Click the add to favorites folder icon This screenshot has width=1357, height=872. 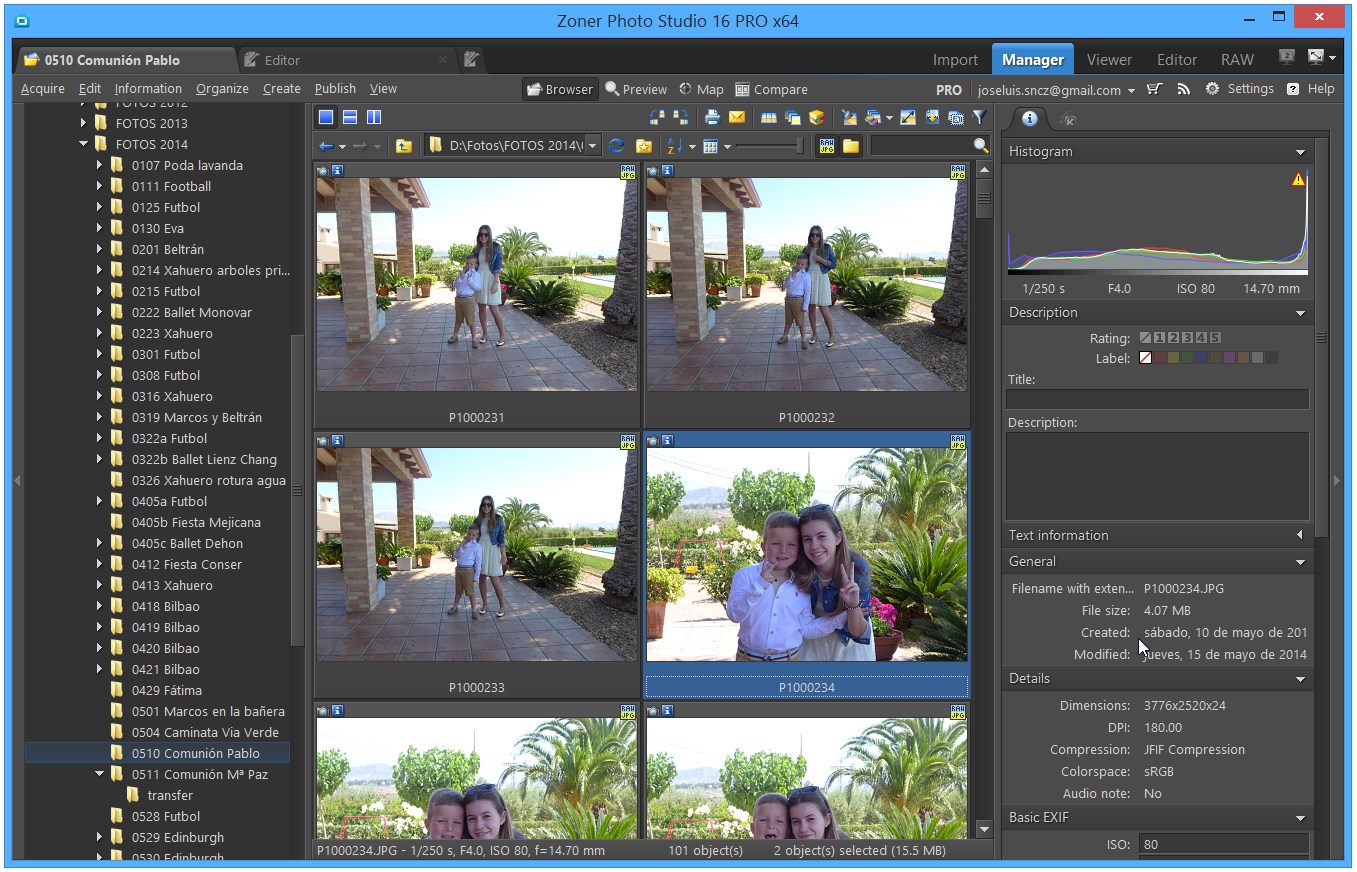644,146
